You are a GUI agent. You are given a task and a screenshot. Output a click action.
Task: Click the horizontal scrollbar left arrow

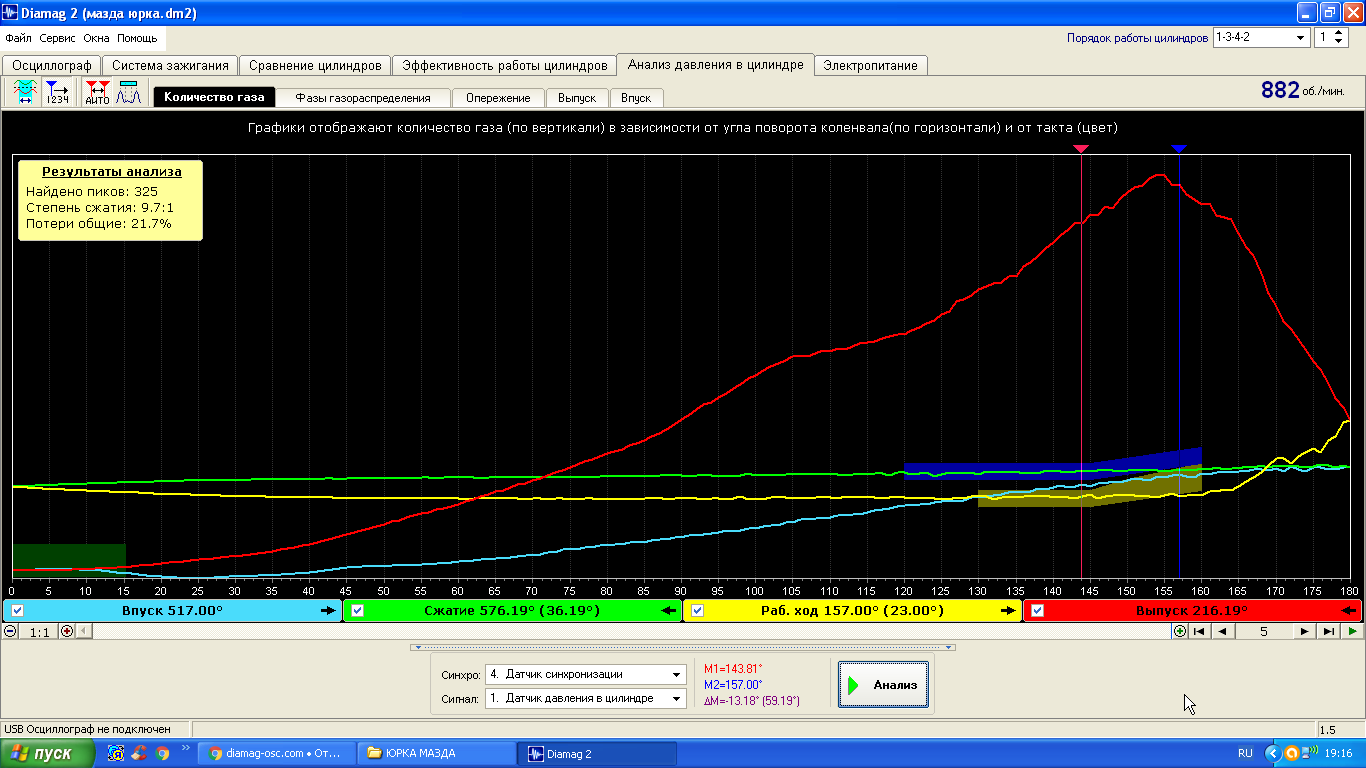[x=84, y=631]
